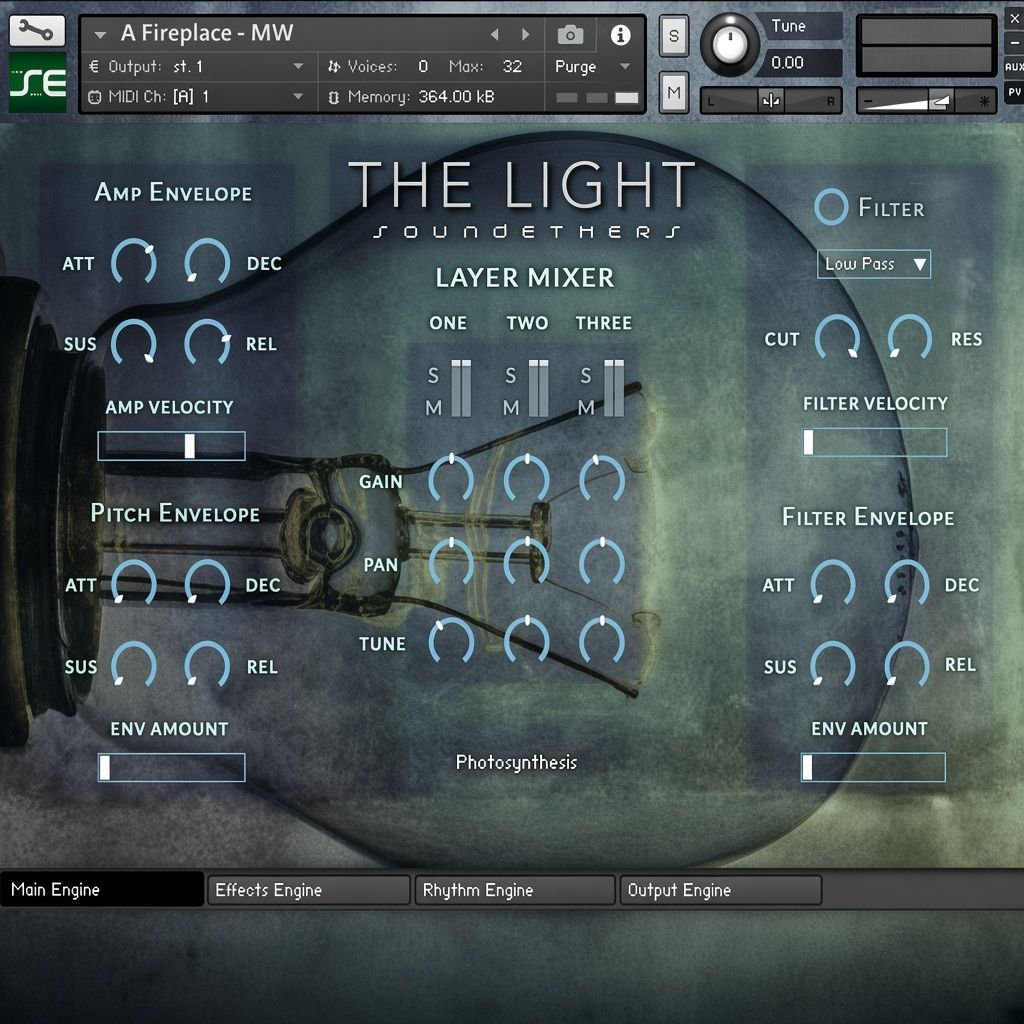Click the Filter Envelope Env Amount slider
1024x1024 pixels.
click(873, 767)
